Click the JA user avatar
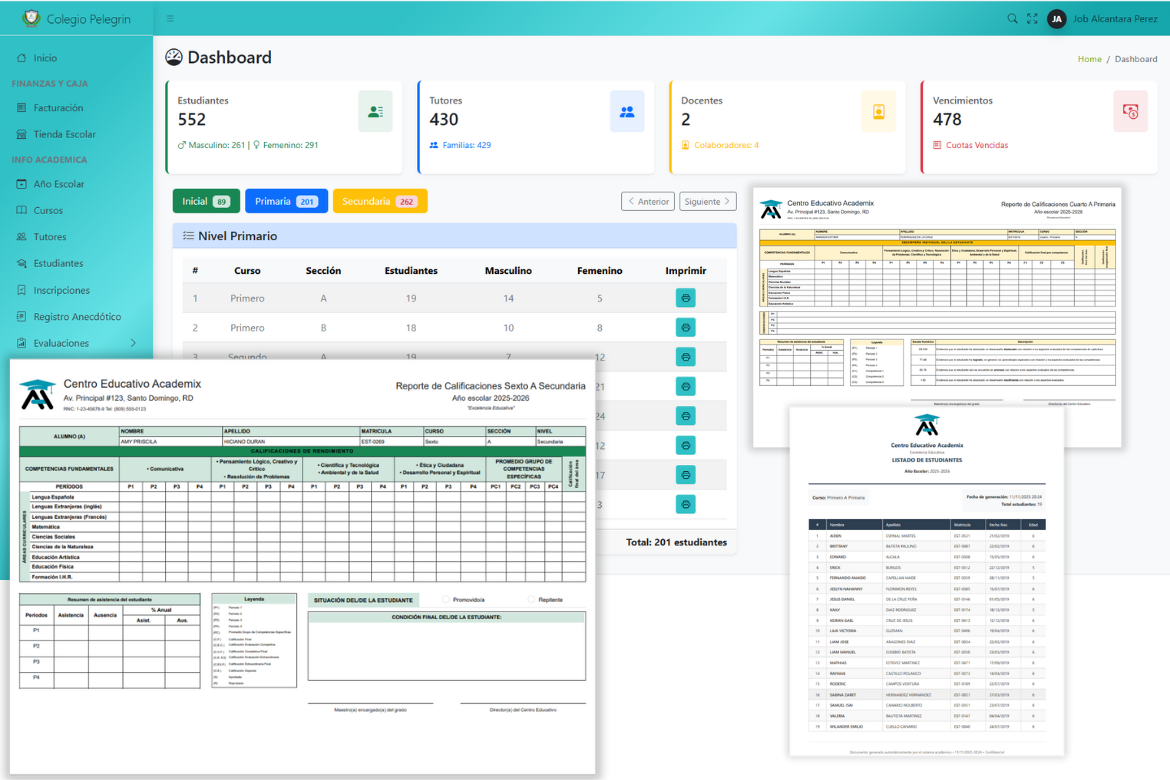This screenshot has height=780, width=1170. pos(1056,19)
